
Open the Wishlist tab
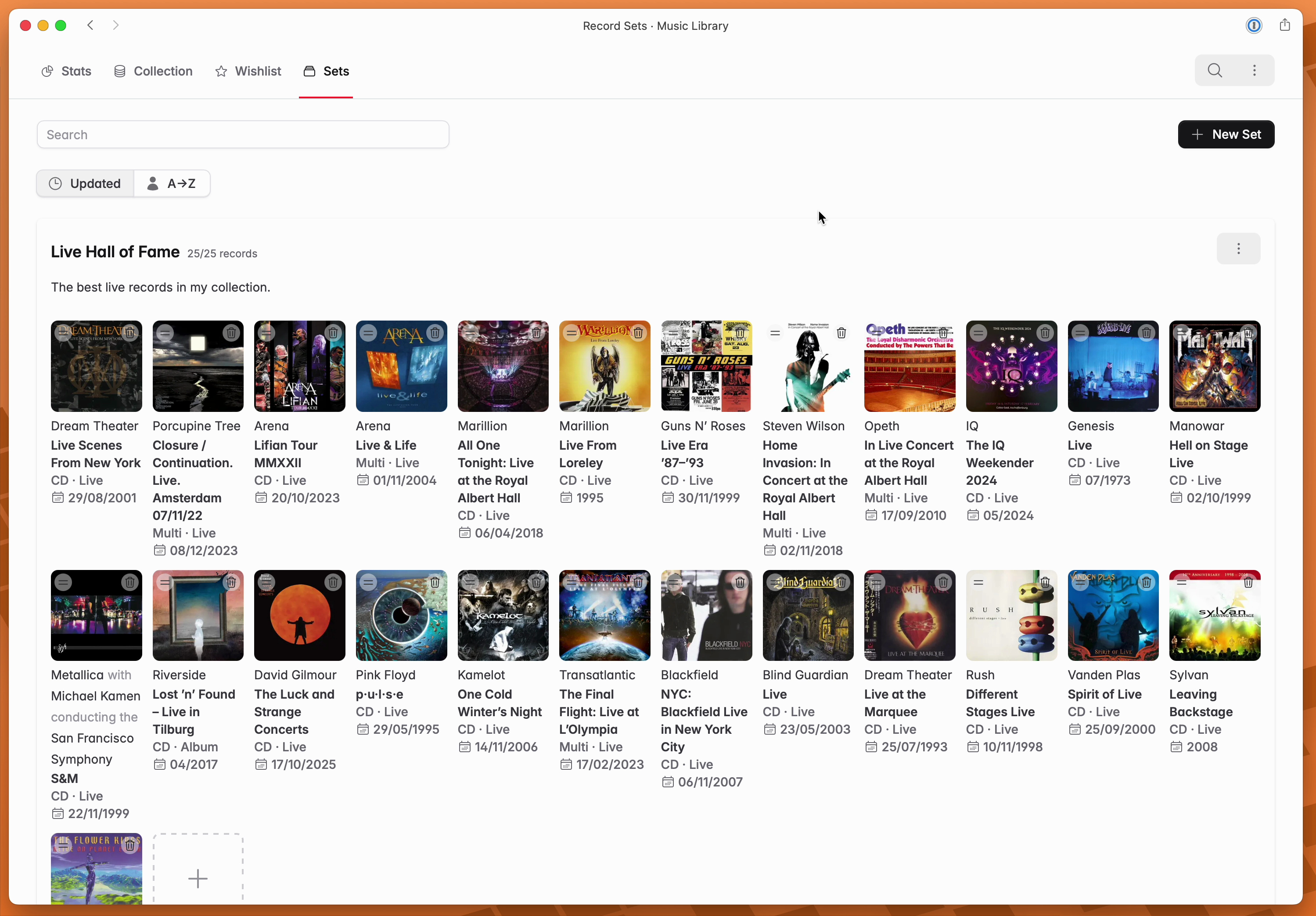[248, 71]
